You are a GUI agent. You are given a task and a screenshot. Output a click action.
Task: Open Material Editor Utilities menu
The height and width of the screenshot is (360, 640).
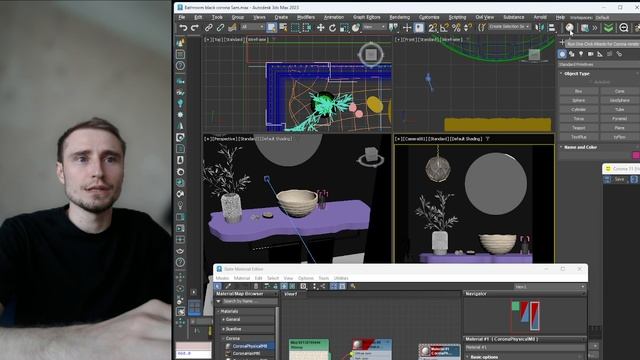point(341,278)
